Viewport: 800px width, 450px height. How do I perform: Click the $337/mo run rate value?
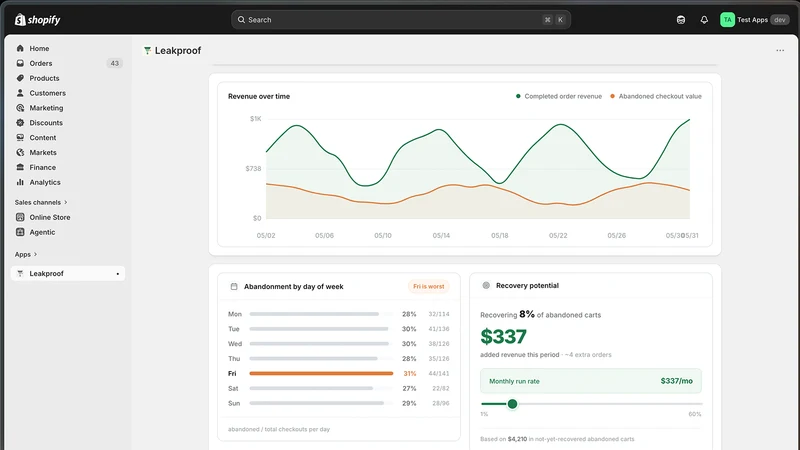coord(677,381)
